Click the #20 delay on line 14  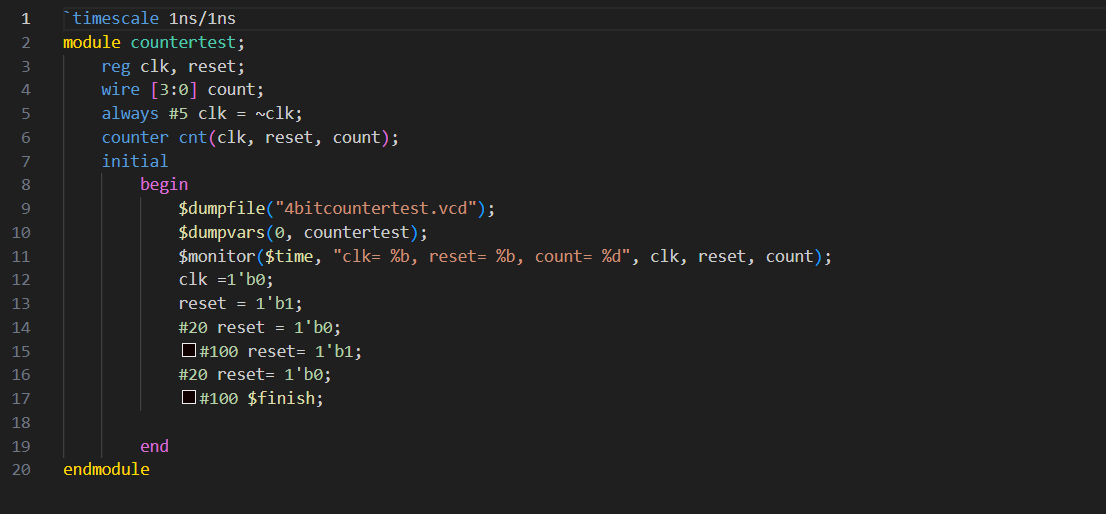click(193, 327)
